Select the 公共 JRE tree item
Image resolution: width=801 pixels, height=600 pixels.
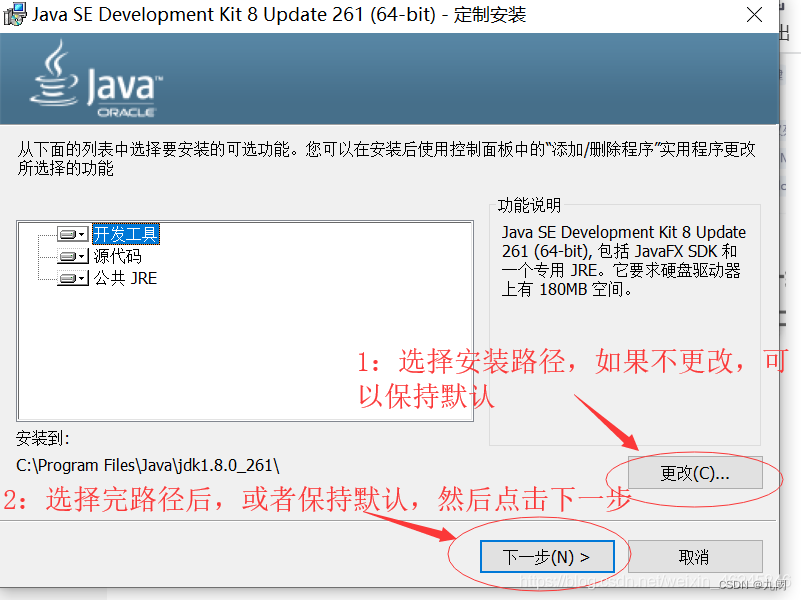(x=125, y=278)
